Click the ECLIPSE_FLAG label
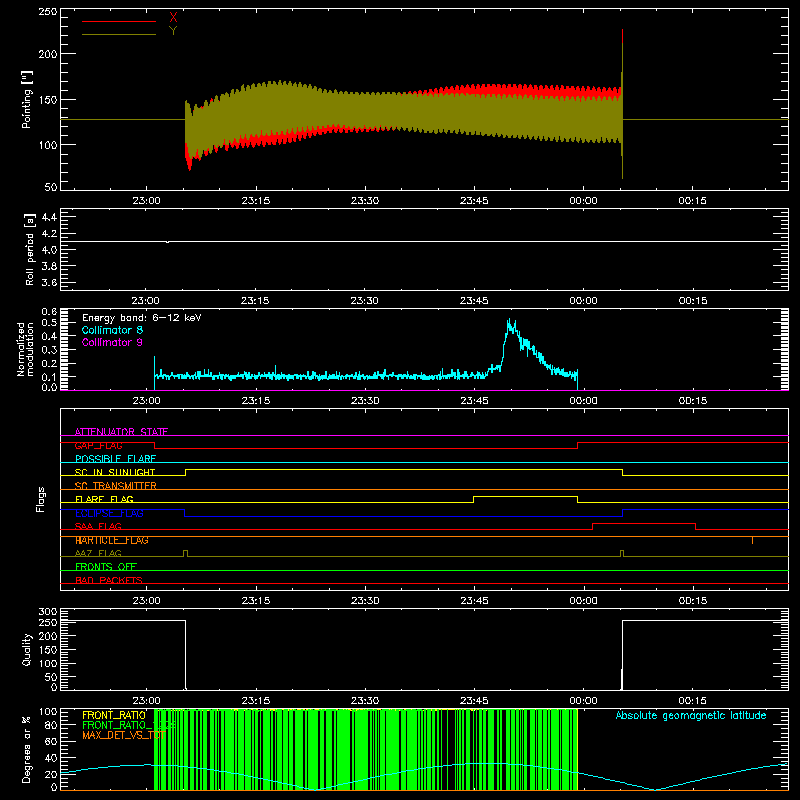The height and width of the screenshot is (800, 800). tap(109, 513)
